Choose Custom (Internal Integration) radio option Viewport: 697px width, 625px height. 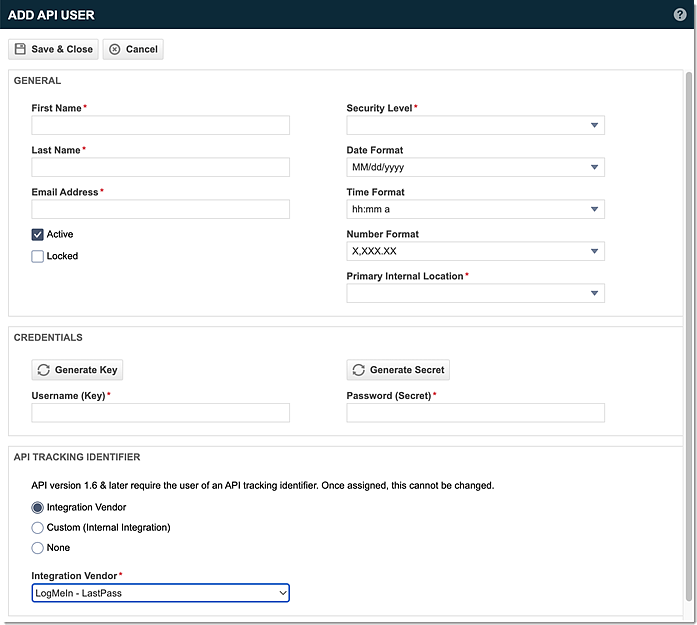[38, 527]
